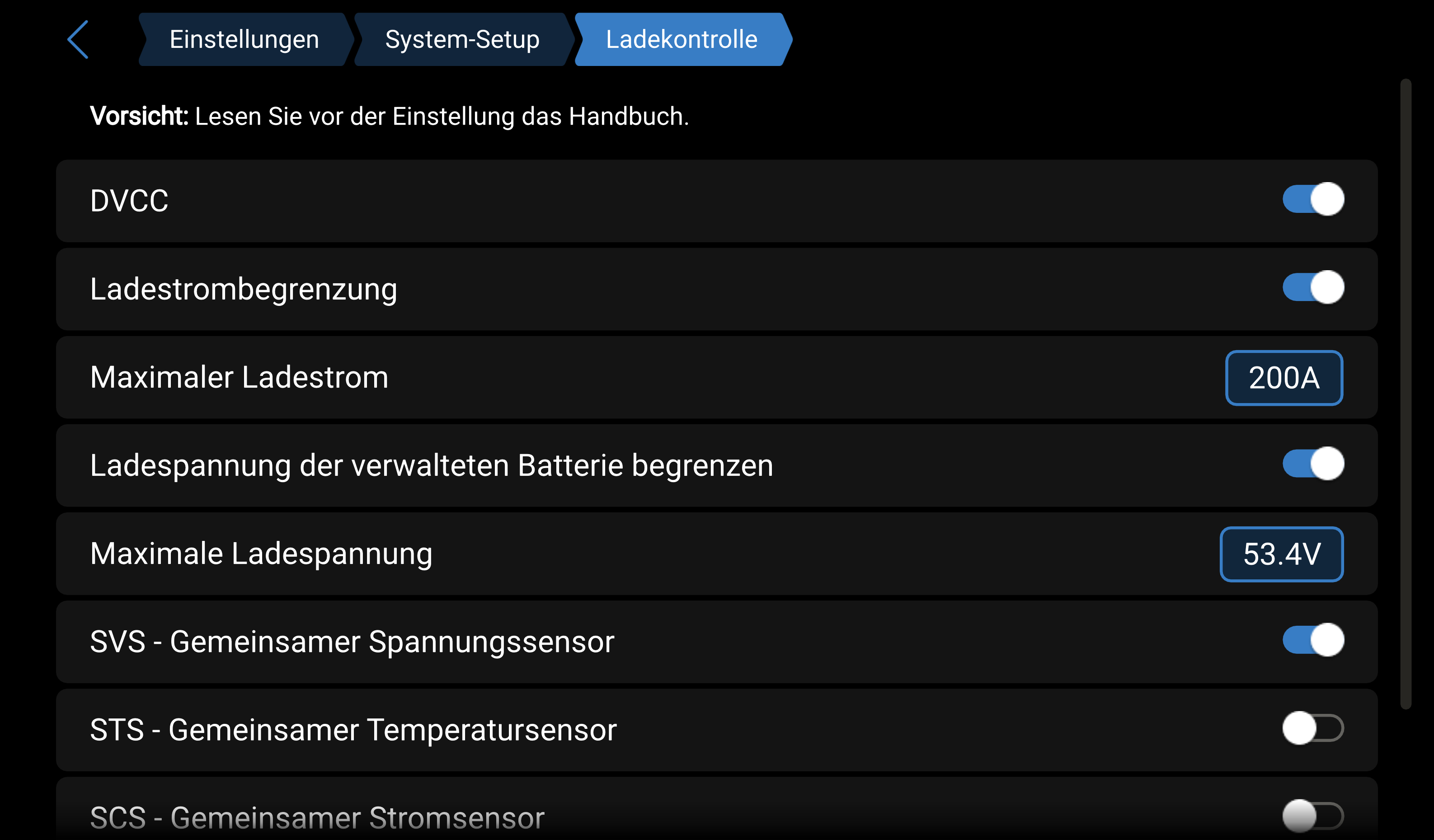The height and width of the screenshot is (840, 1434).
Task: Click the back arrow icon
Action: click(78, 39)
